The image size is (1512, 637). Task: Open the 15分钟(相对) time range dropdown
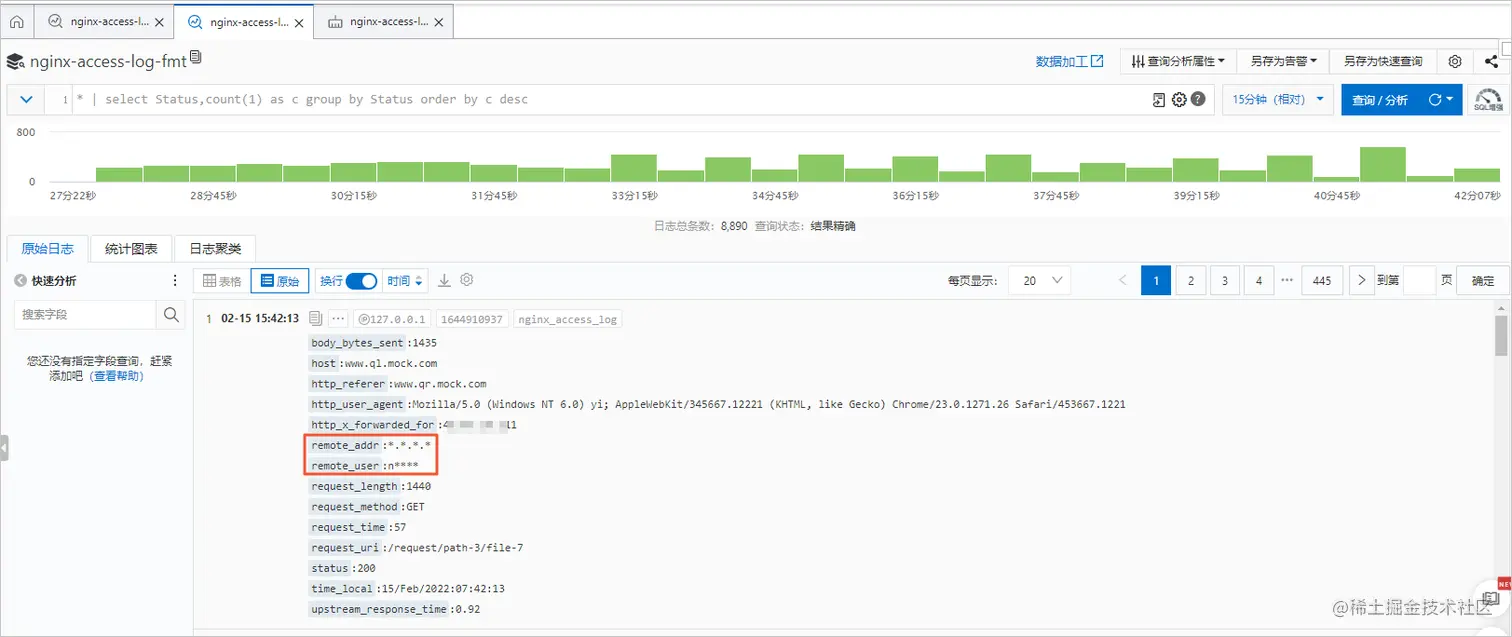(1278, 99)
